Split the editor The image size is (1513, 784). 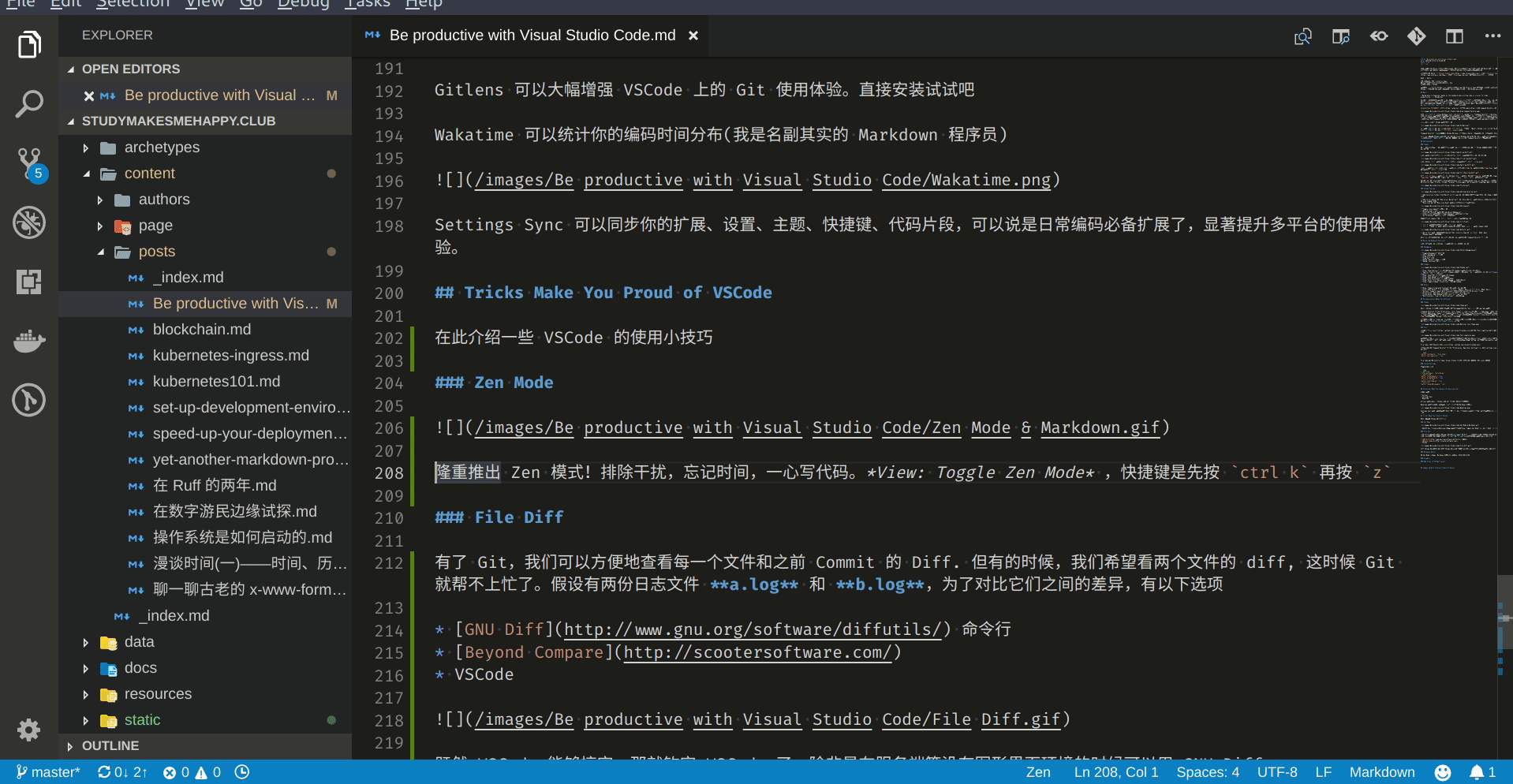click(x=1455, y=36)
